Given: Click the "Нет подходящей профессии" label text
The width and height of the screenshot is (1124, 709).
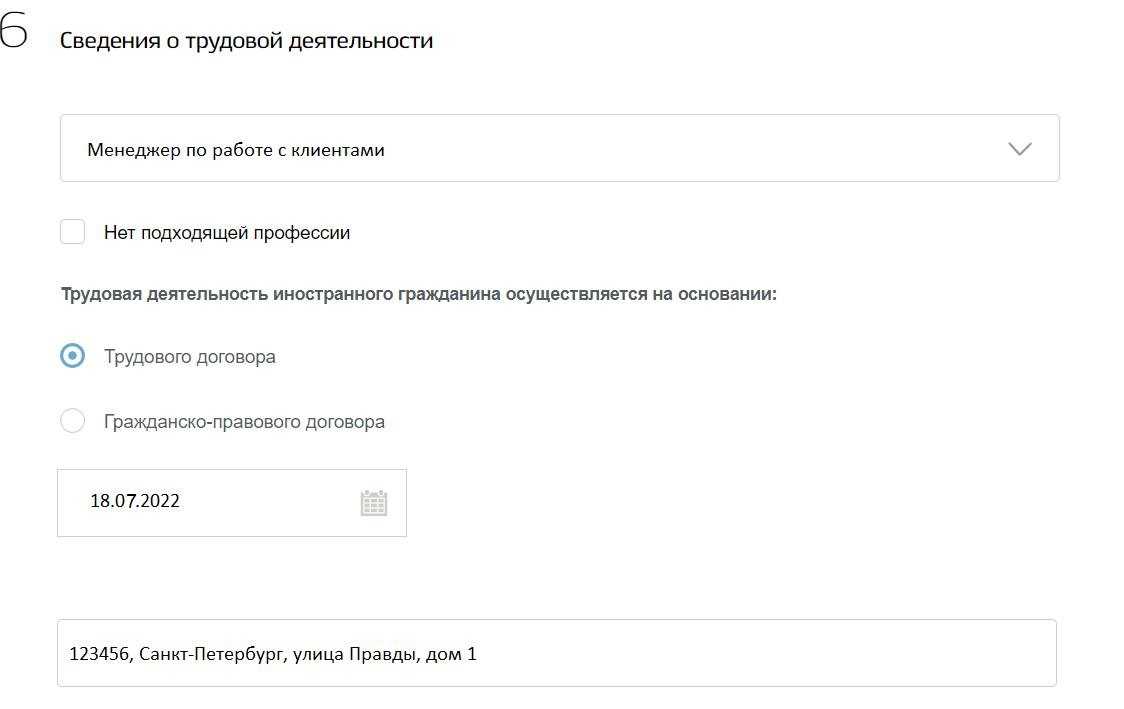Looking at the screenshot, I should (227, 233).
